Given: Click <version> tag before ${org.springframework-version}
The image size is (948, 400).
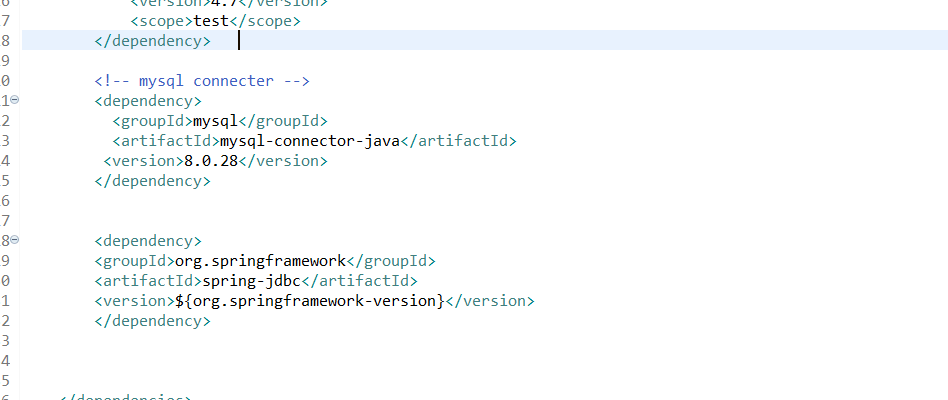Looking at the screenshot, I should (x=135, y=301).
